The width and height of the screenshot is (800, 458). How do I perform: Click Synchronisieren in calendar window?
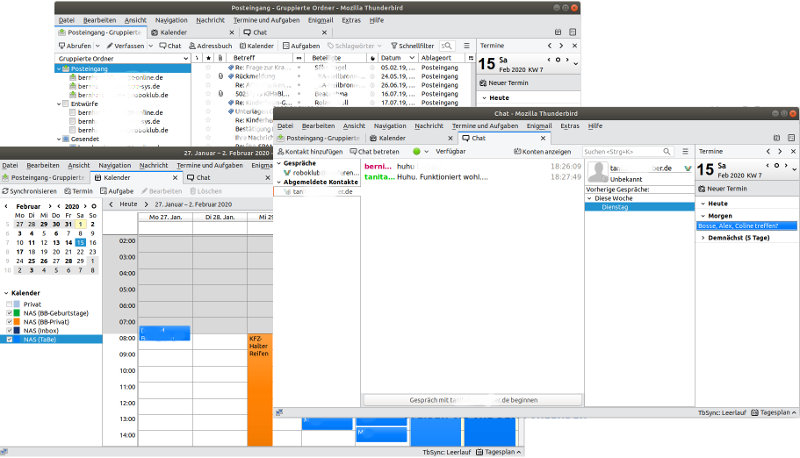(x=30, y=191)
